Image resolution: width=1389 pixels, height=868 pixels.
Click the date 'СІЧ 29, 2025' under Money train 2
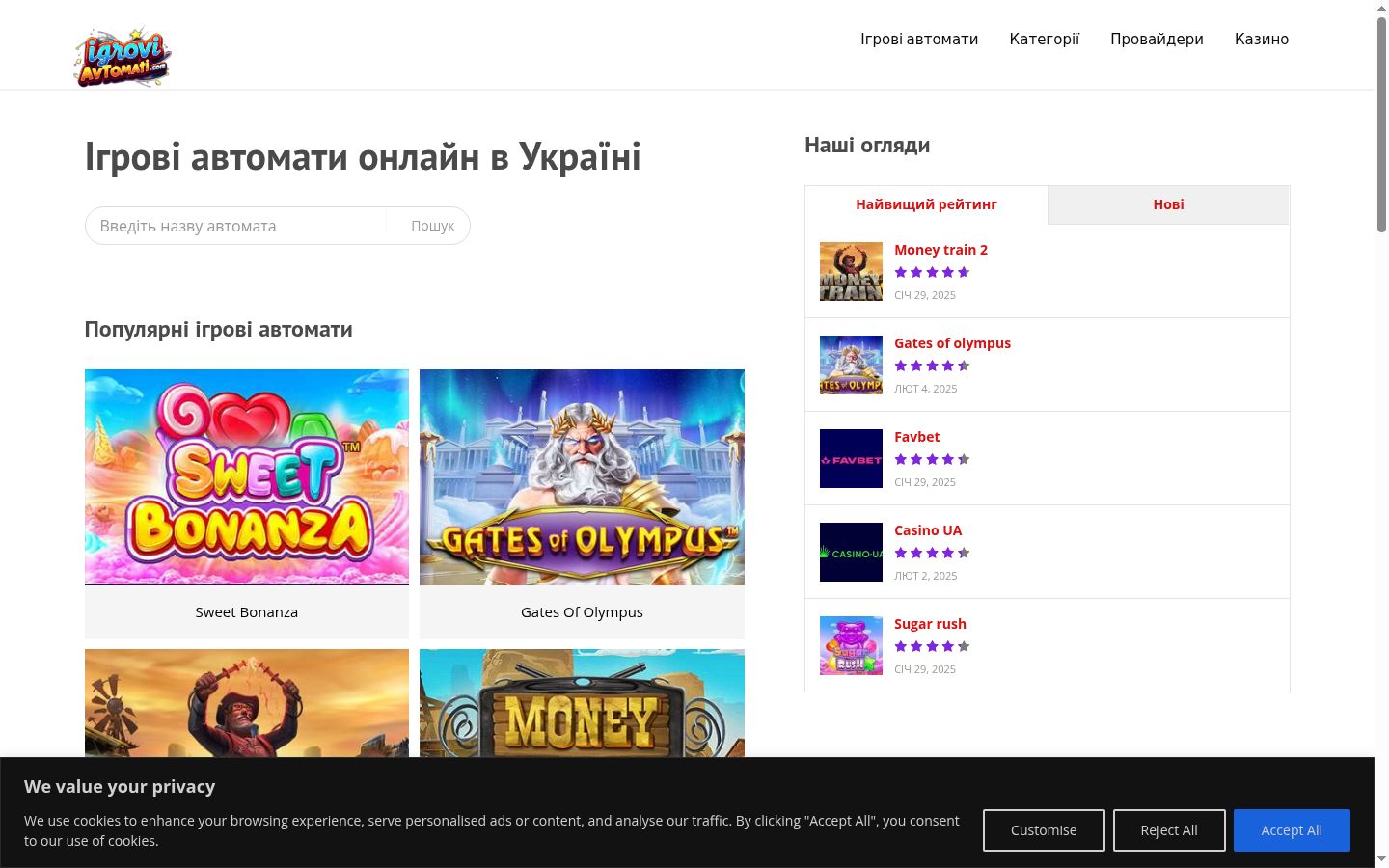[925, 295]
